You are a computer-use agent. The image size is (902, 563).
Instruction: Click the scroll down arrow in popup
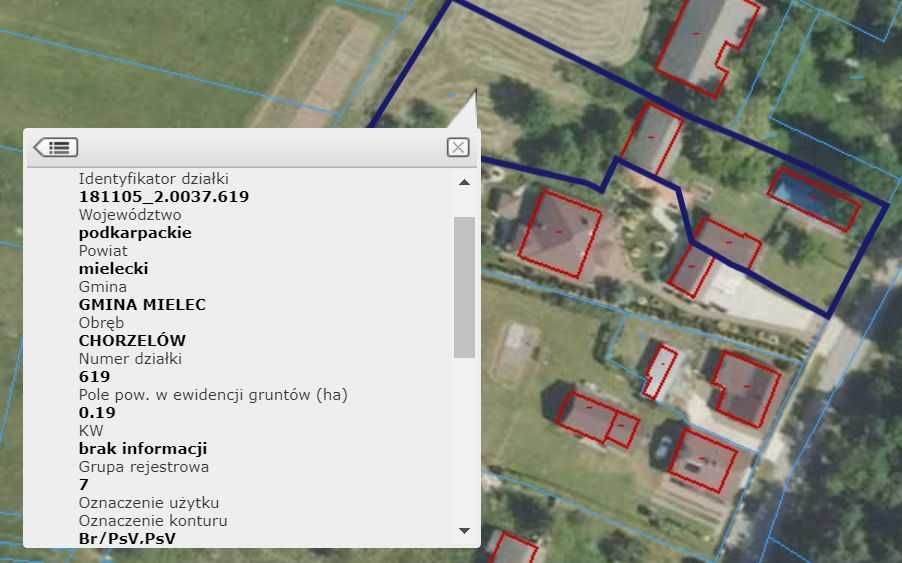(x=464, y=531)
